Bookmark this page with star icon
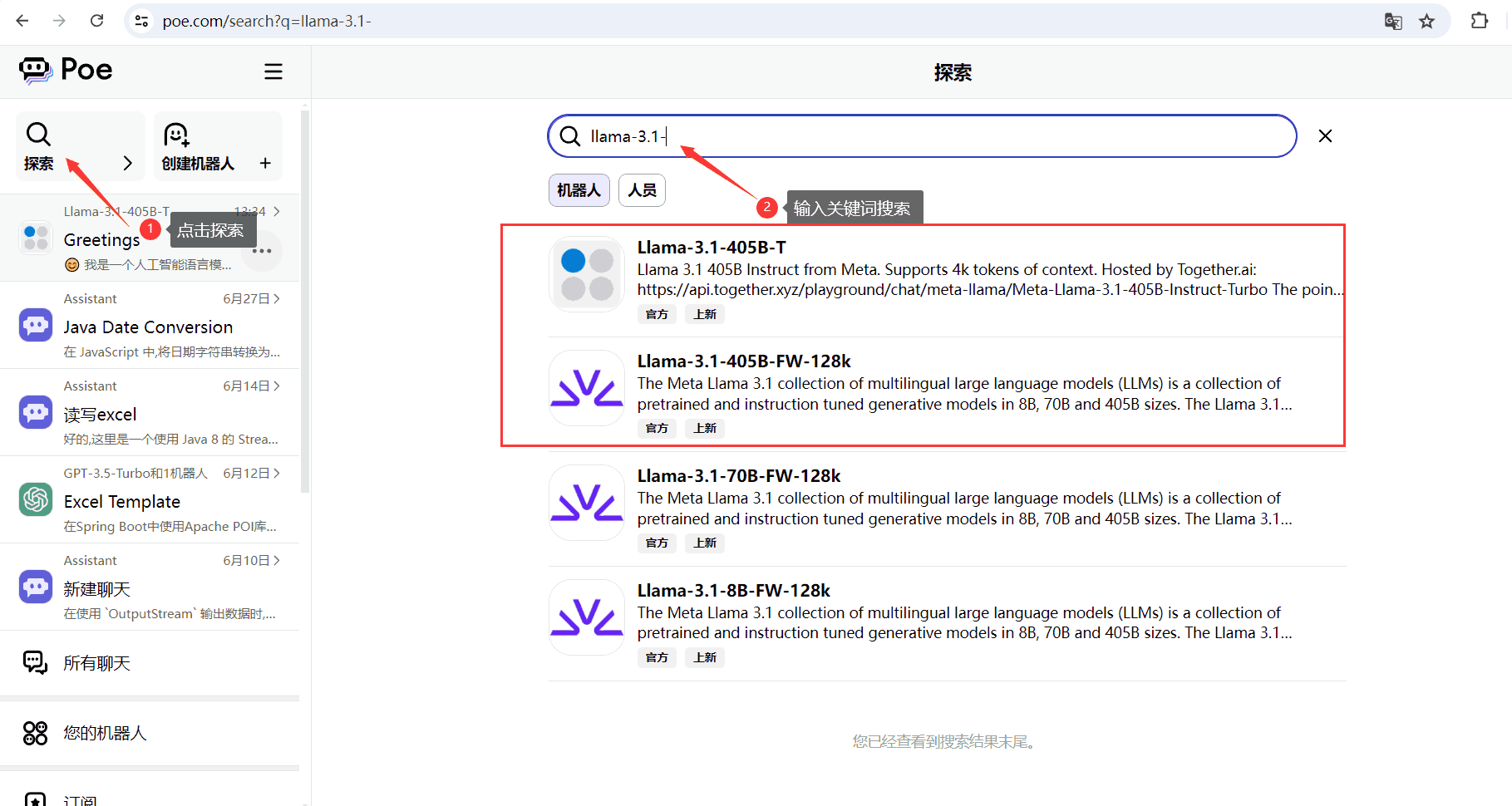Image resolution: width=1512 pixels, height=806 pixels. click(x=1427, y=22)
